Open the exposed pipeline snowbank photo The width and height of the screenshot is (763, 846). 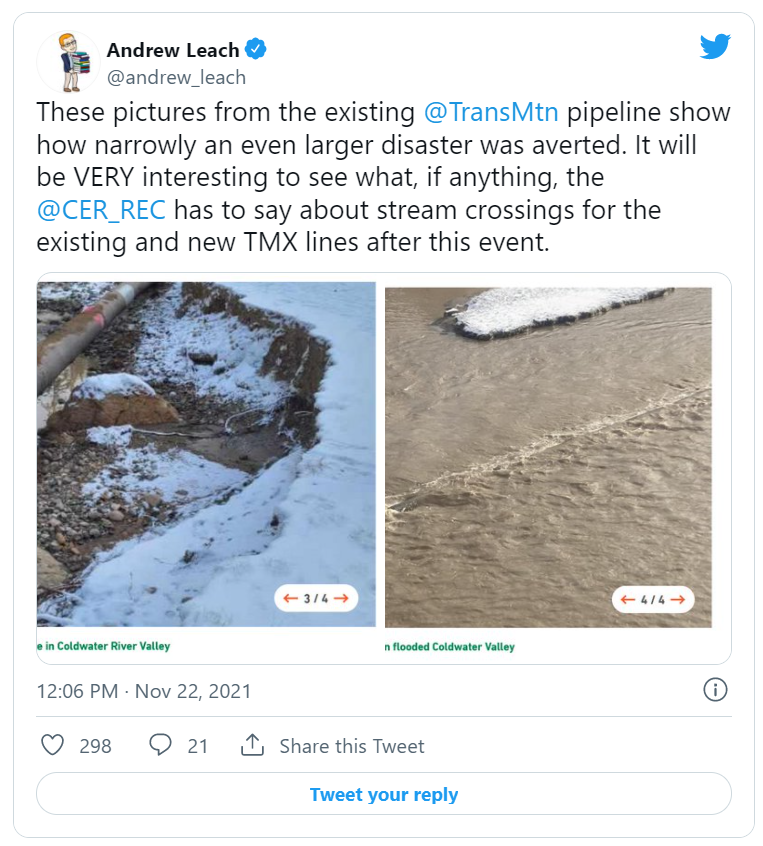coord(206,455)
